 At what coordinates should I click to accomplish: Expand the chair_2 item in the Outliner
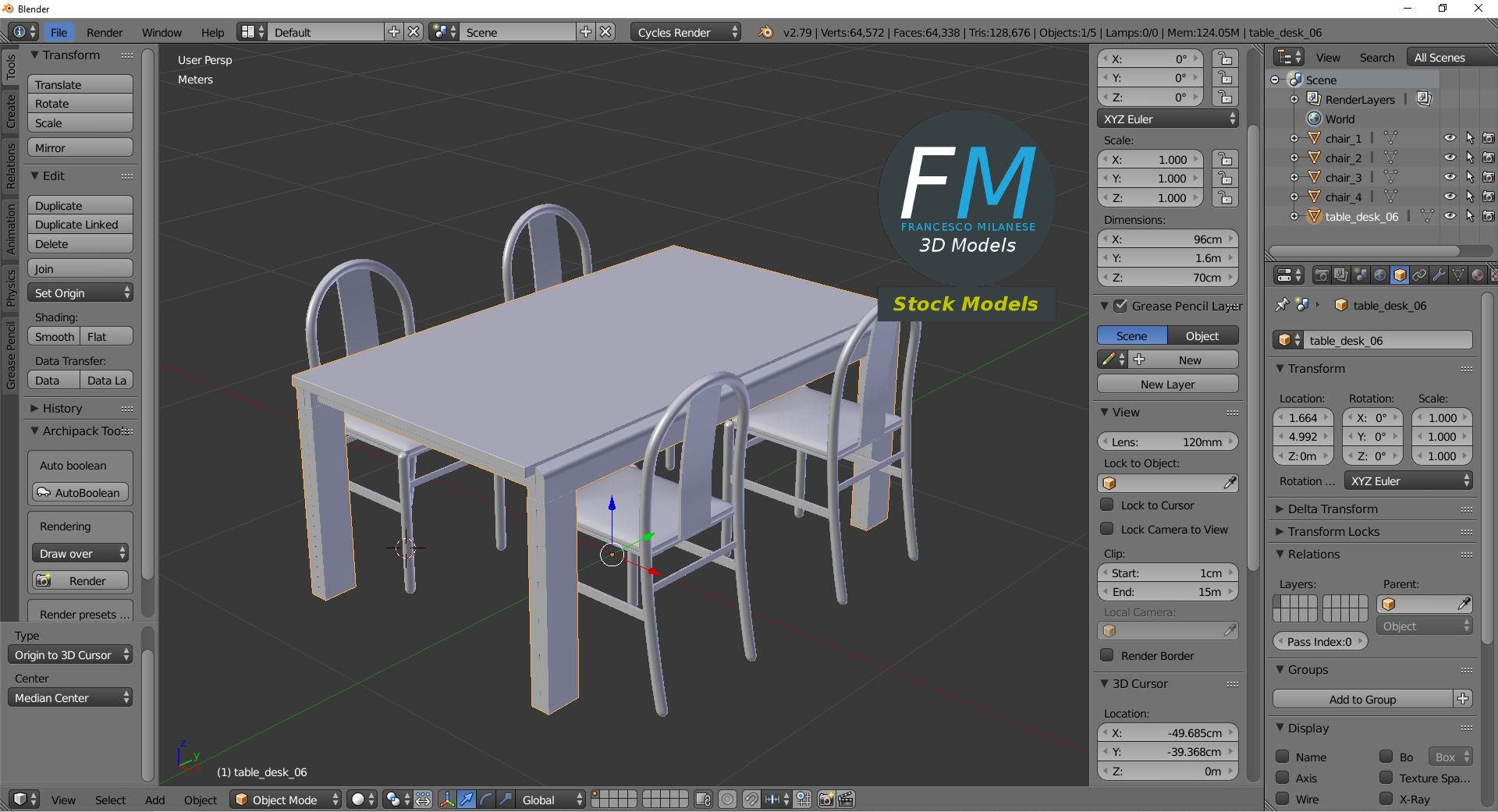[x=1294, y=158]
